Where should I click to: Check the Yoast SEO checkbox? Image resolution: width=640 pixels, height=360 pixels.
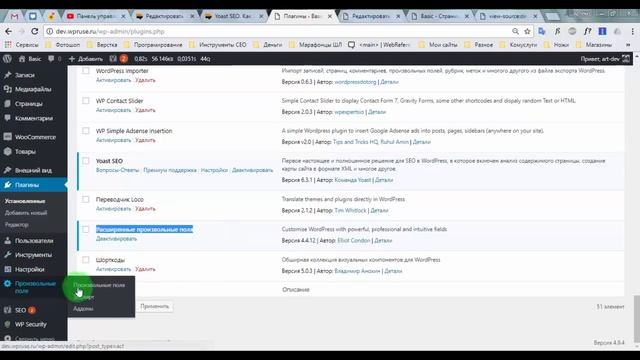click(x=86, y=161)
